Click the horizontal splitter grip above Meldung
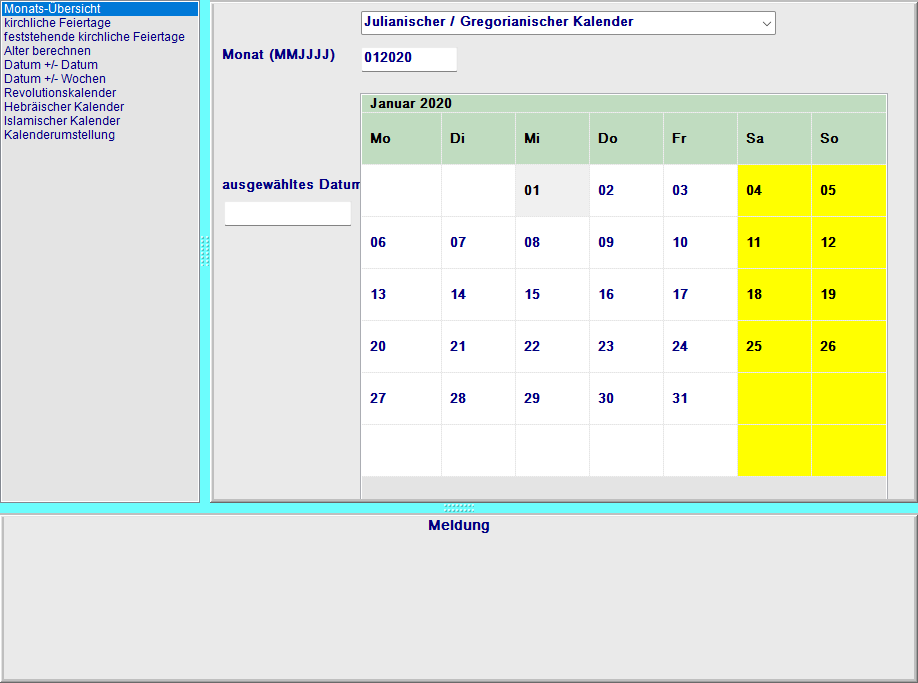The width and height of the screenshot is (918, 683). (459, 508)
